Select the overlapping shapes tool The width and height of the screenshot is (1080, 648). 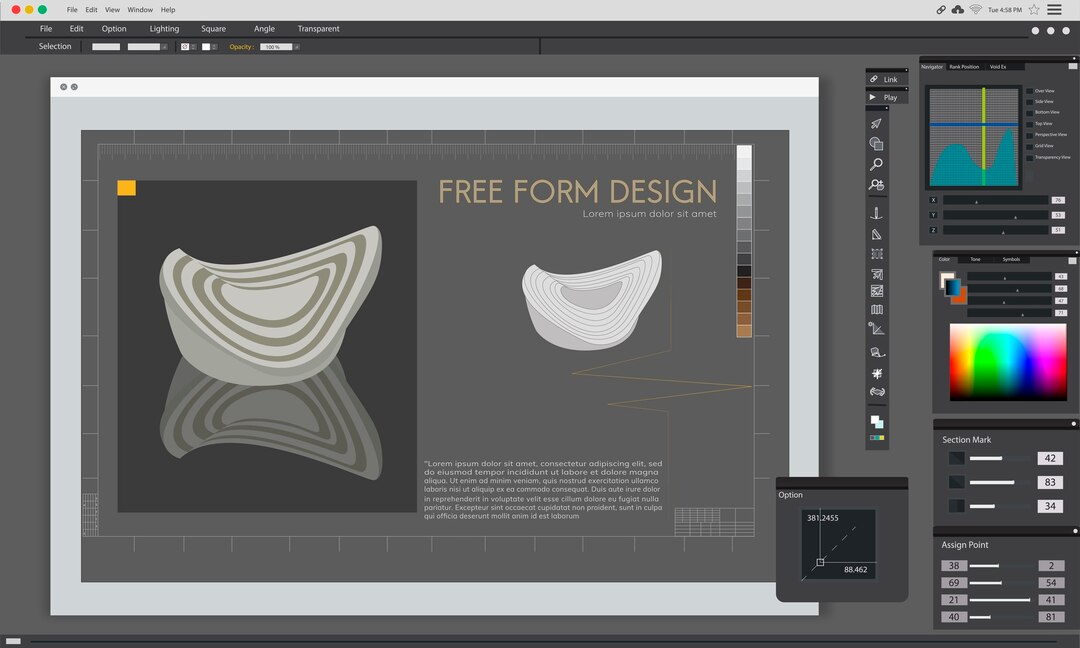[x=876, y=144]
